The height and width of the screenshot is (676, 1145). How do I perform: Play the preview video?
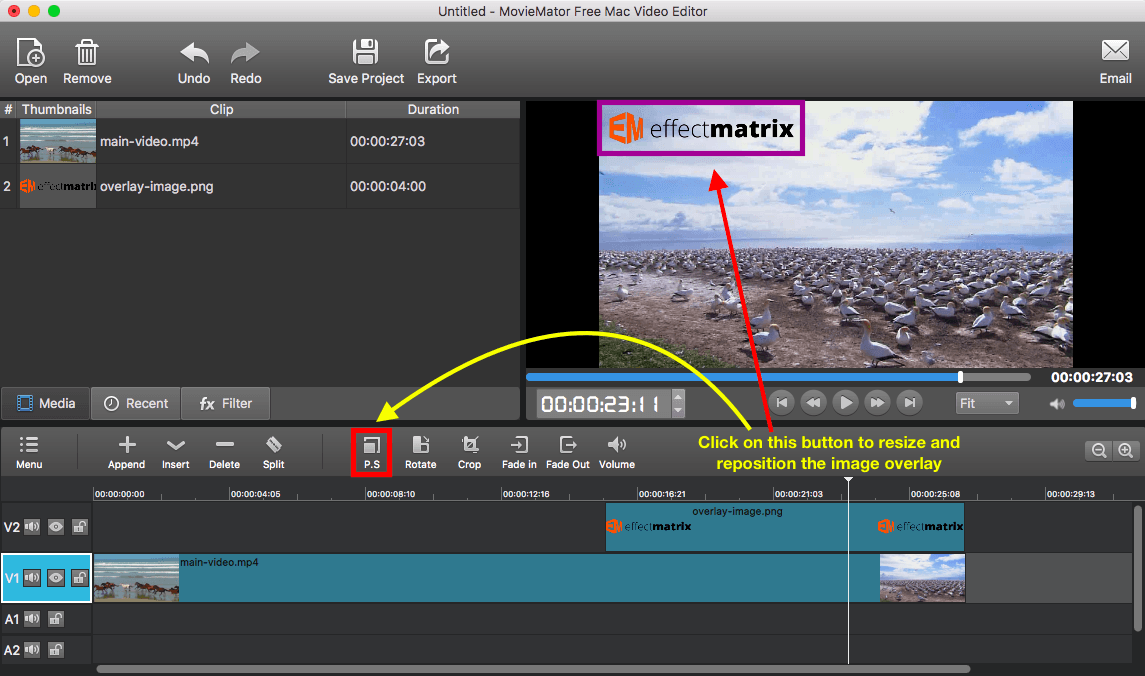click(x=846, y=402)
